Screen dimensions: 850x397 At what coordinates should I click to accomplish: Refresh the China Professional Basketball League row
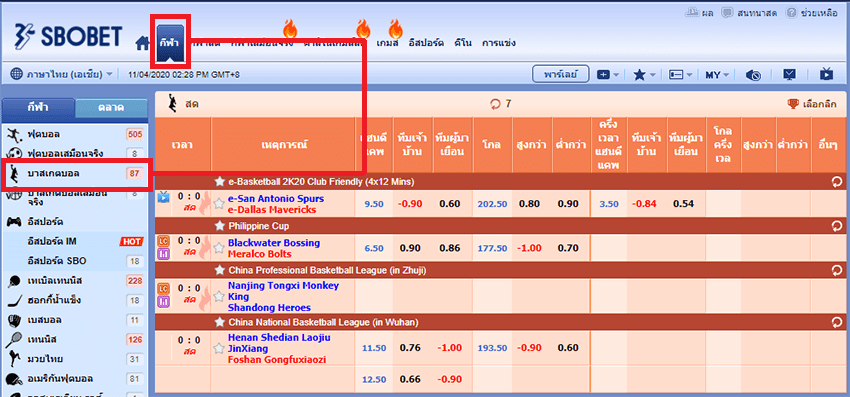tap(837, 270)
